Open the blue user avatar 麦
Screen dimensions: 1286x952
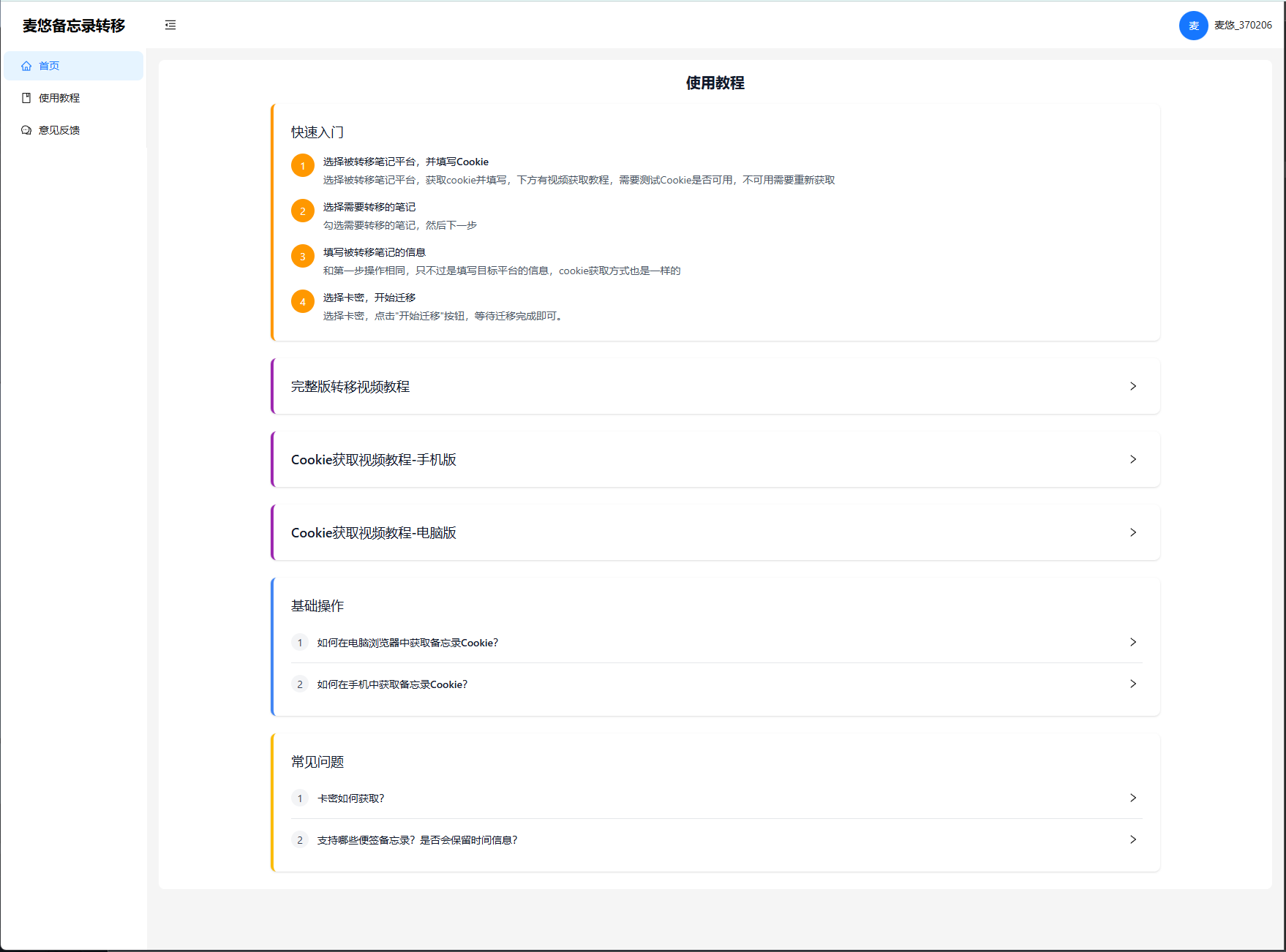pos(1193,26)
